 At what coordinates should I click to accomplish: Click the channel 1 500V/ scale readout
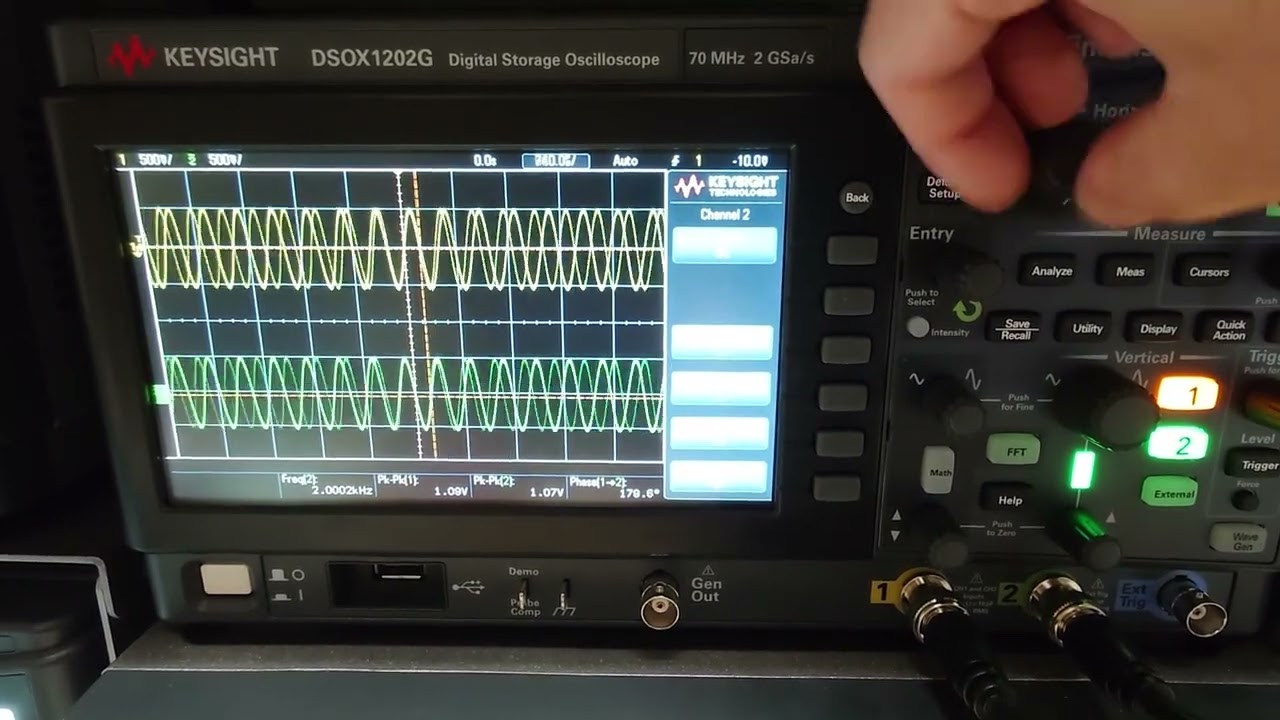(x=155, y=160)
